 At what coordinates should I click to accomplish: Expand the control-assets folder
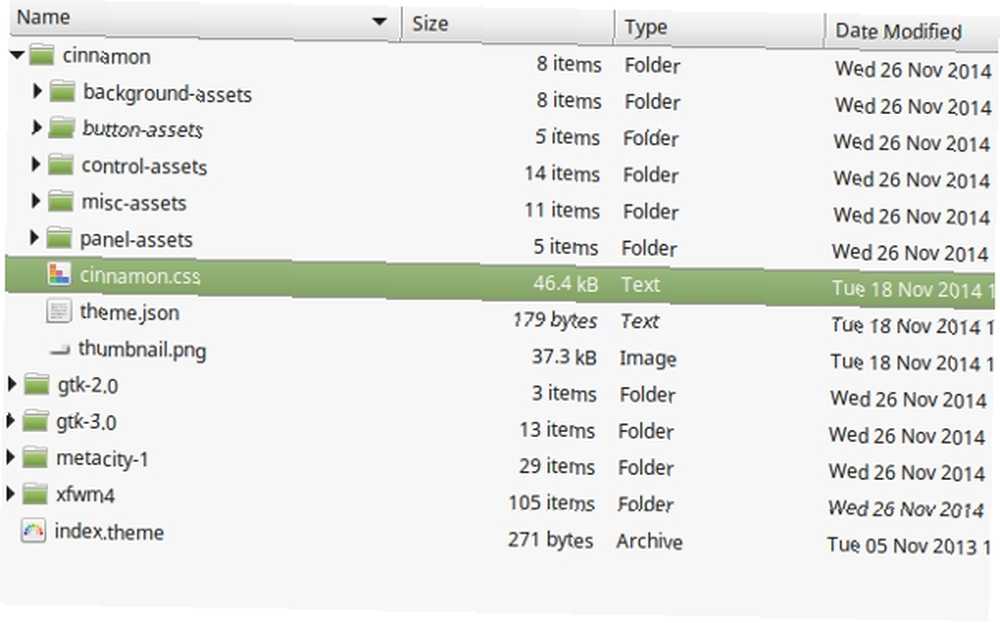[37, 166]
